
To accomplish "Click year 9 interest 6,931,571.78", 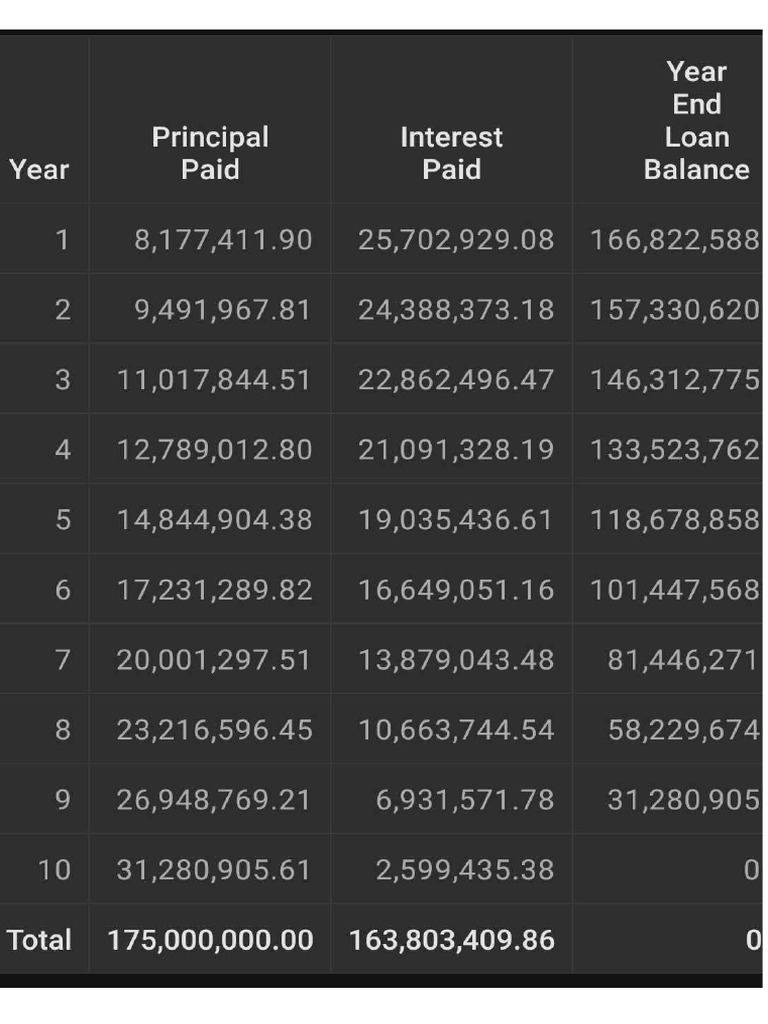I will click(x=465, y=799).
